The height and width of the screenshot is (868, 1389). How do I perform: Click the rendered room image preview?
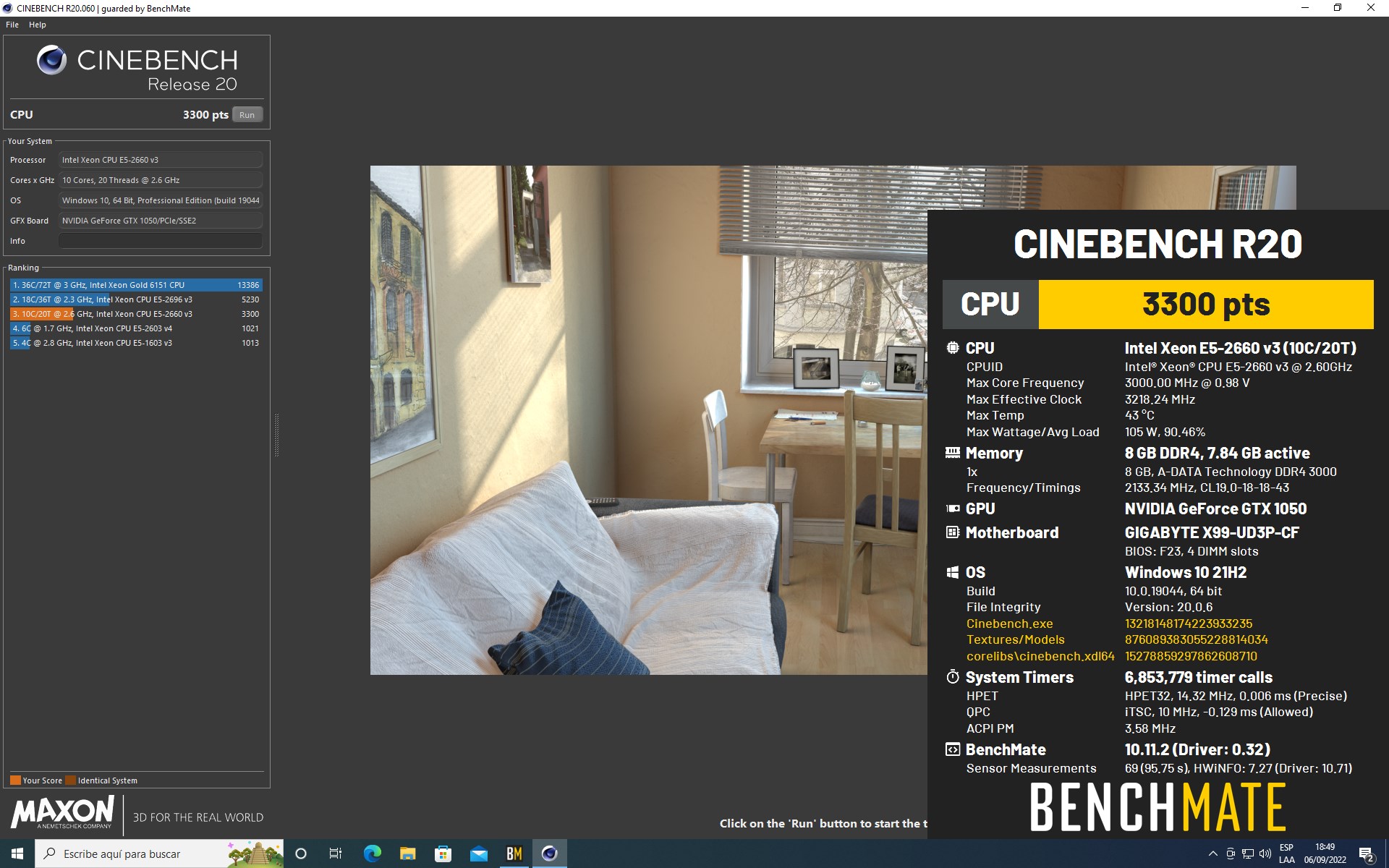tap(648, 420)
